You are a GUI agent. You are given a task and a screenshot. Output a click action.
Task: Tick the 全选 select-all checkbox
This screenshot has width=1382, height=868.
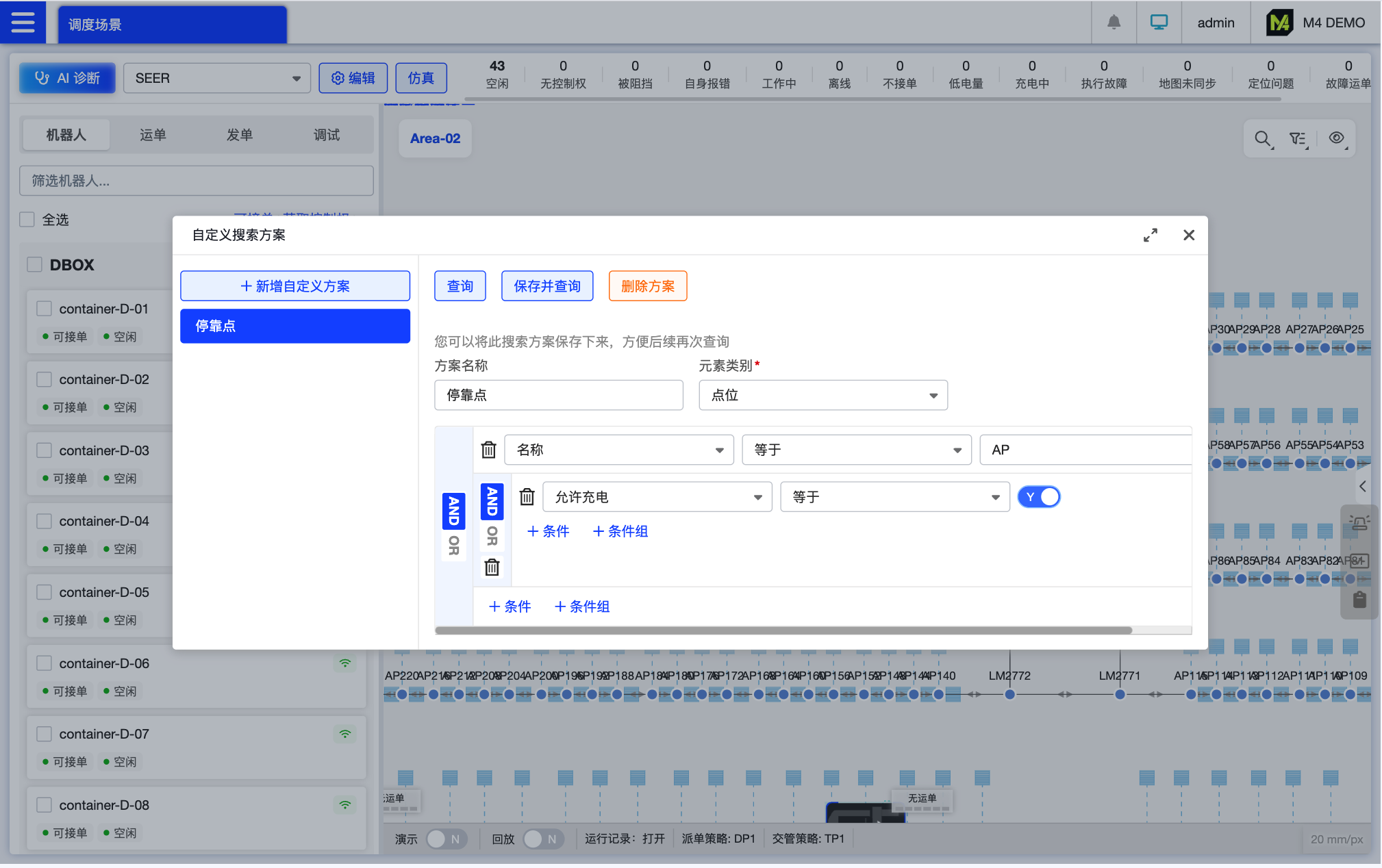pyautogui.click(x=27, y=220)
